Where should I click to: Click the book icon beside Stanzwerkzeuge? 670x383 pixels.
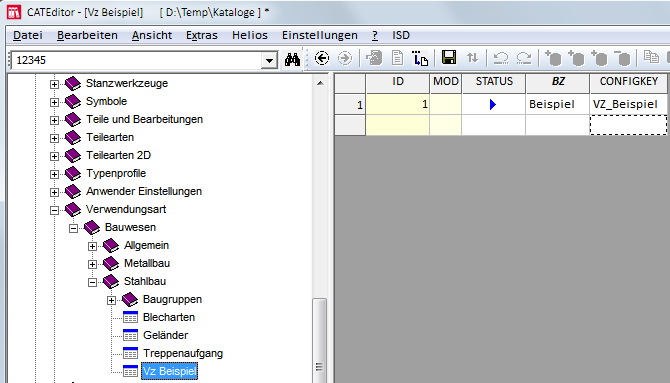click(x=73, y=83)
